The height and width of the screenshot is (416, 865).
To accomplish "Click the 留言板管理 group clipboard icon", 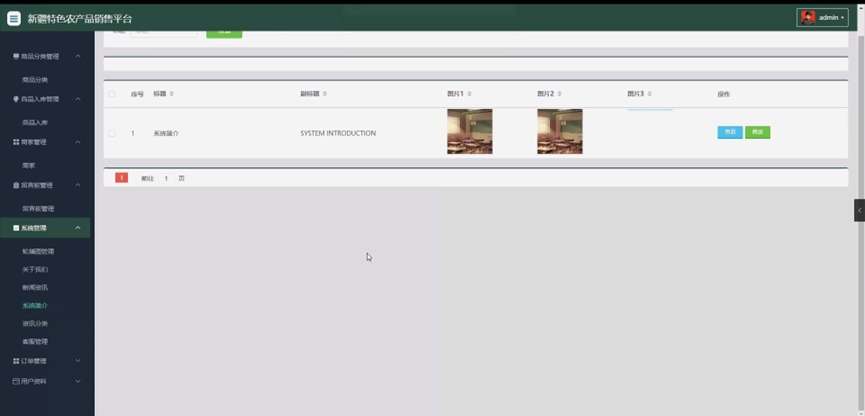I will (x=16, y=185).
